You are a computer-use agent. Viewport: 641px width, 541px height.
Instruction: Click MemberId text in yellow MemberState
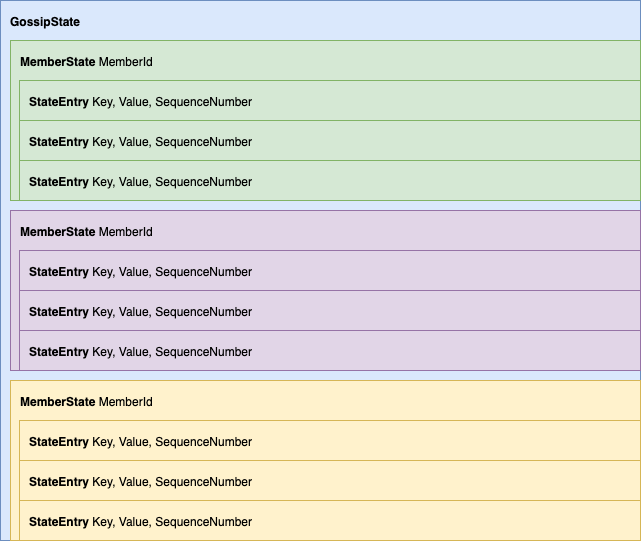125,402
